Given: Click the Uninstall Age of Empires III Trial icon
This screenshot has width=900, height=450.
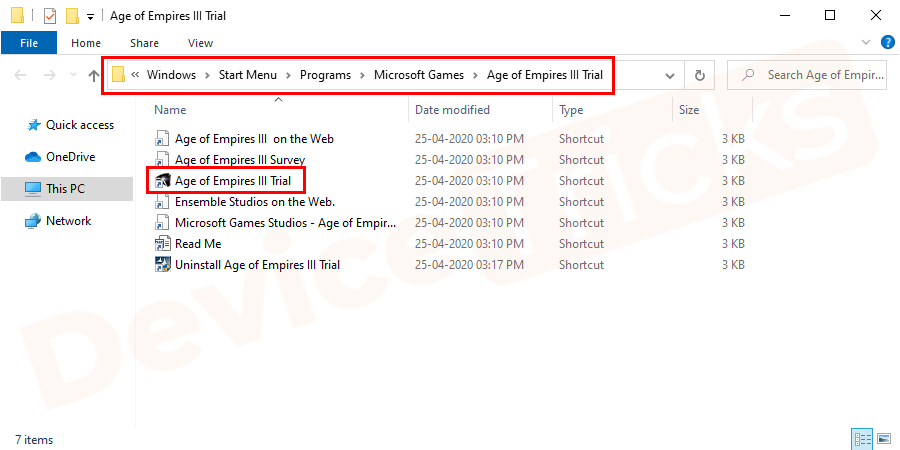Looking at the screenshot, I should coord(162,265).
